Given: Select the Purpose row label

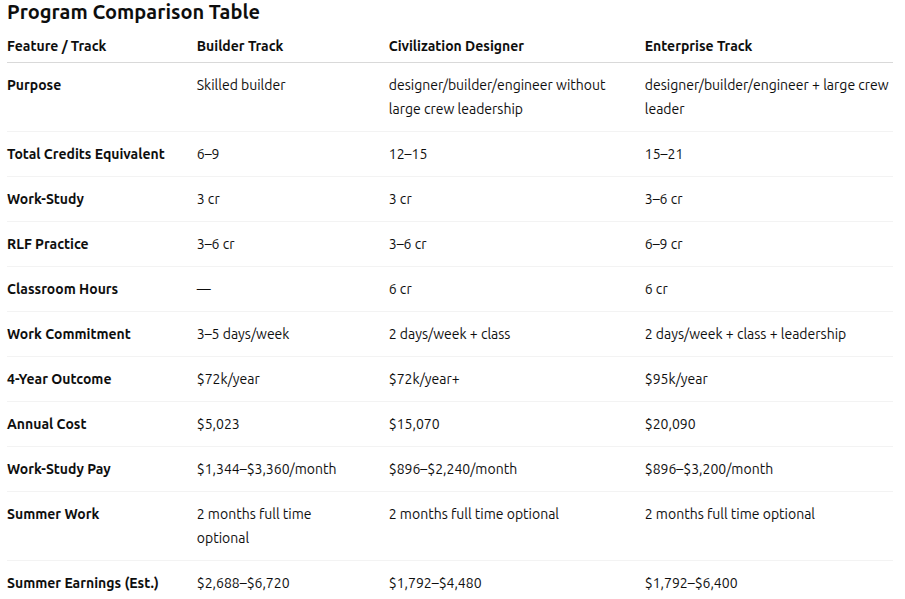Looking at the screenshot, I should (x=34, y=85).
